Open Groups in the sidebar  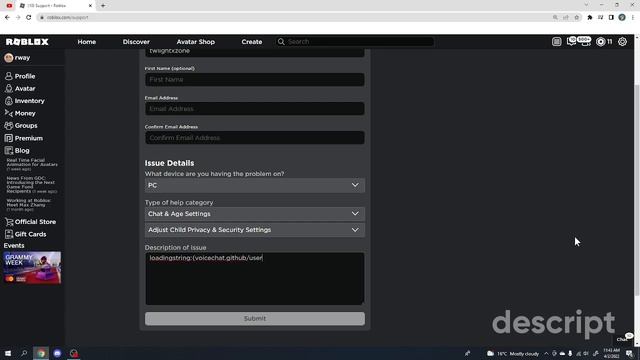[21, 126]
